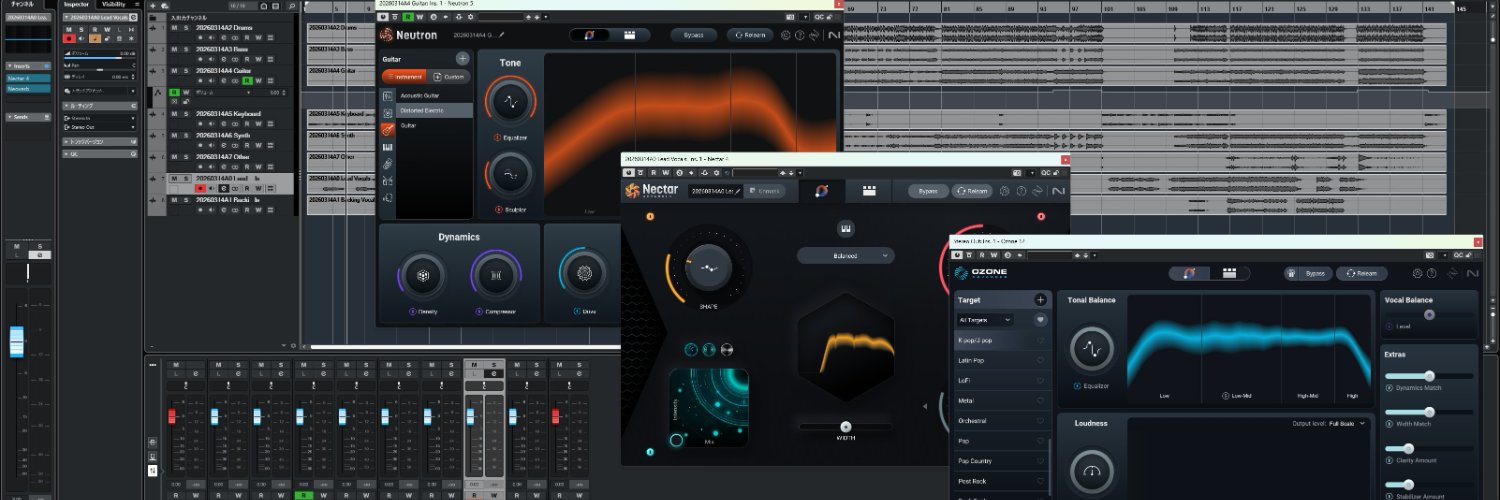Open Ozone Tonal Balance Equalizer knob

[x=1092, y=350]
